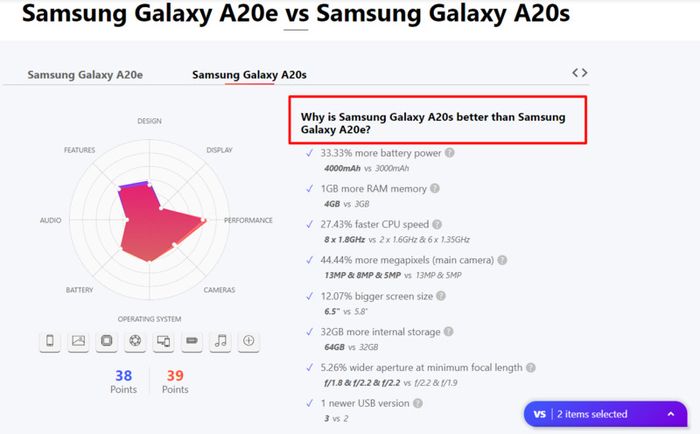Viewport: 700px width, 434px height.
Task: Open help icon beside RAM memory
Action: (434, 188)
